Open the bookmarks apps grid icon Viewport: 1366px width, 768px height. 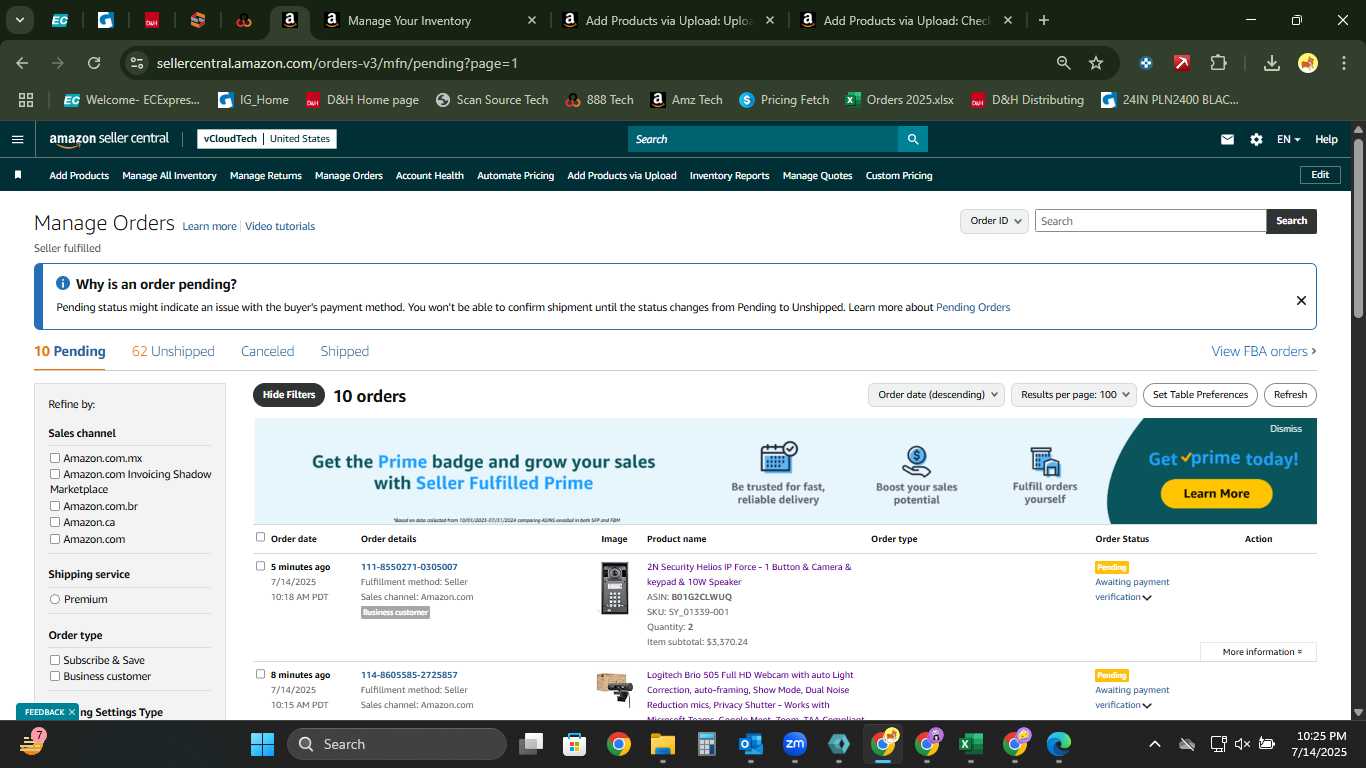[26, 100]
